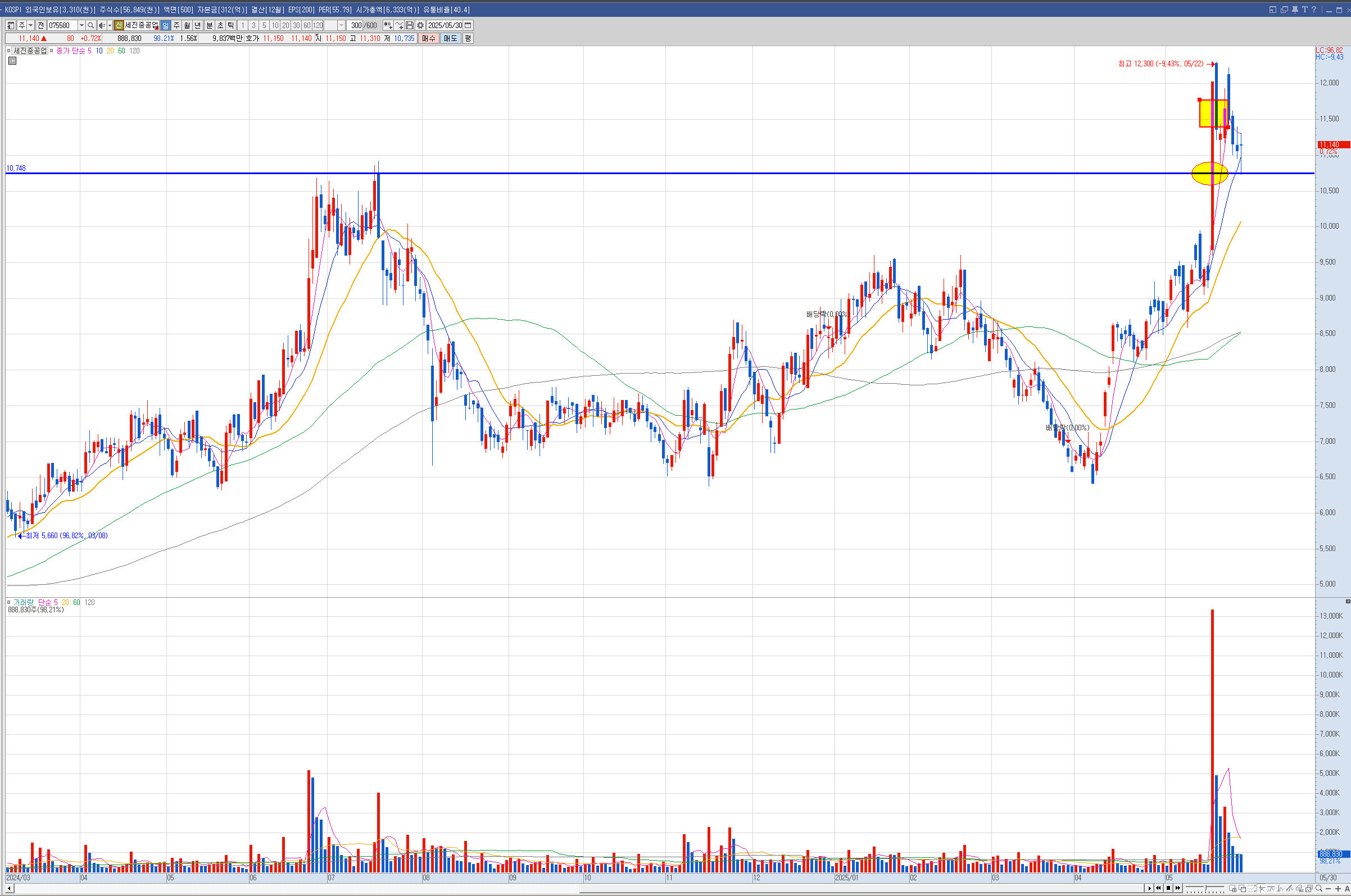The image size is (1351, 896).
Task: Toggle the 일 daily period button
Action: [165, 25]
